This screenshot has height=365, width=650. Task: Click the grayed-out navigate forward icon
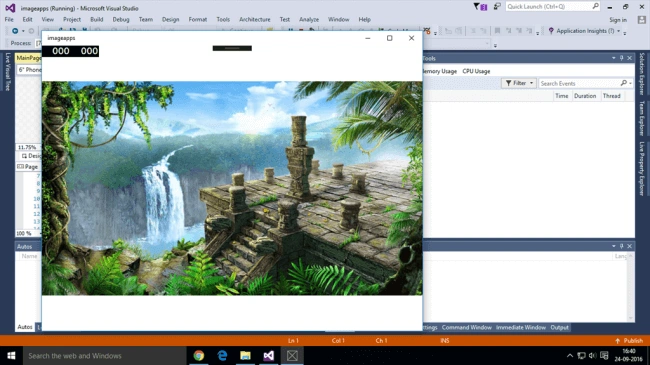coord(31,31)
